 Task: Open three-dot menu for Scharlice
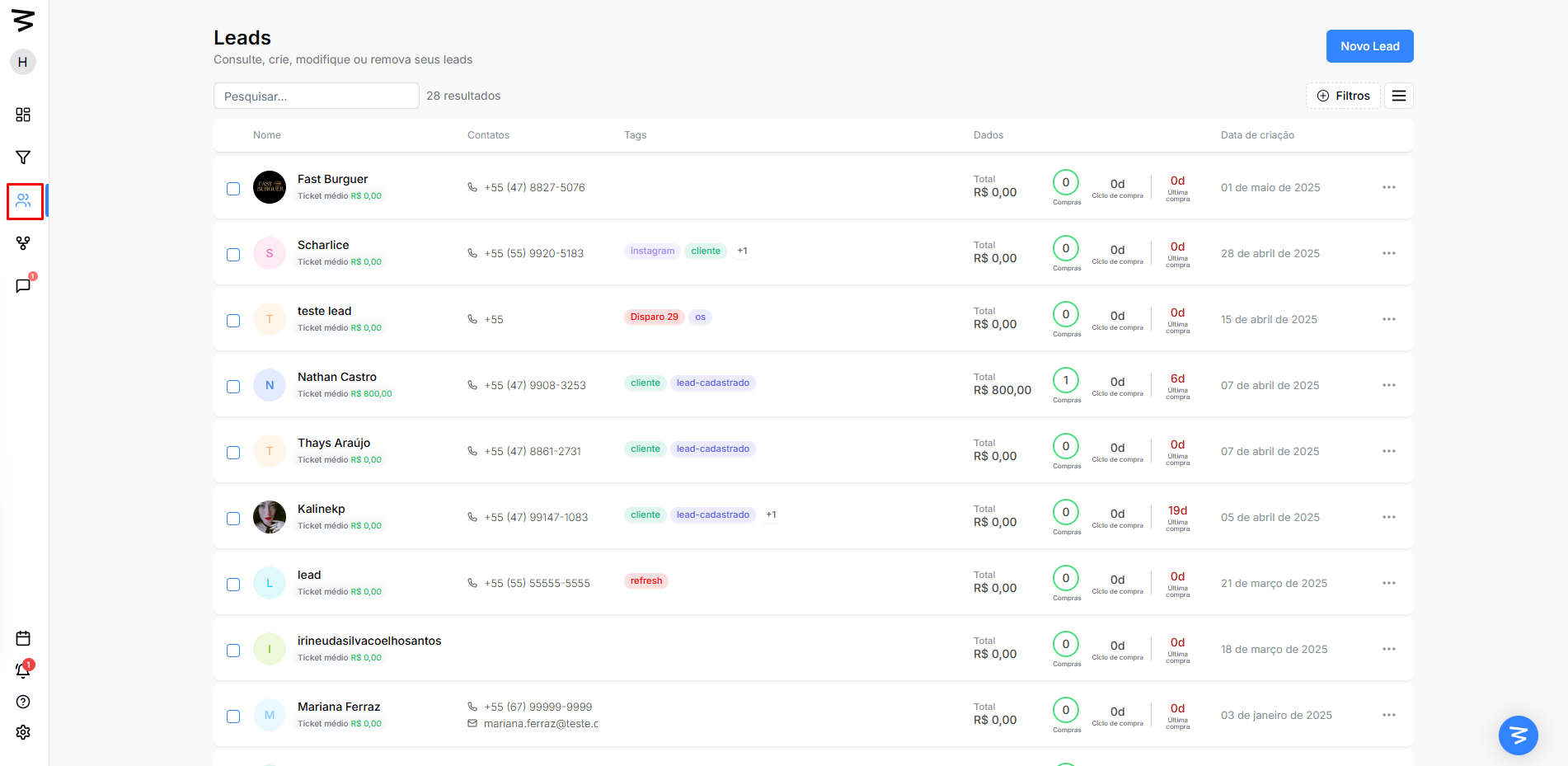coord(1389,253)
